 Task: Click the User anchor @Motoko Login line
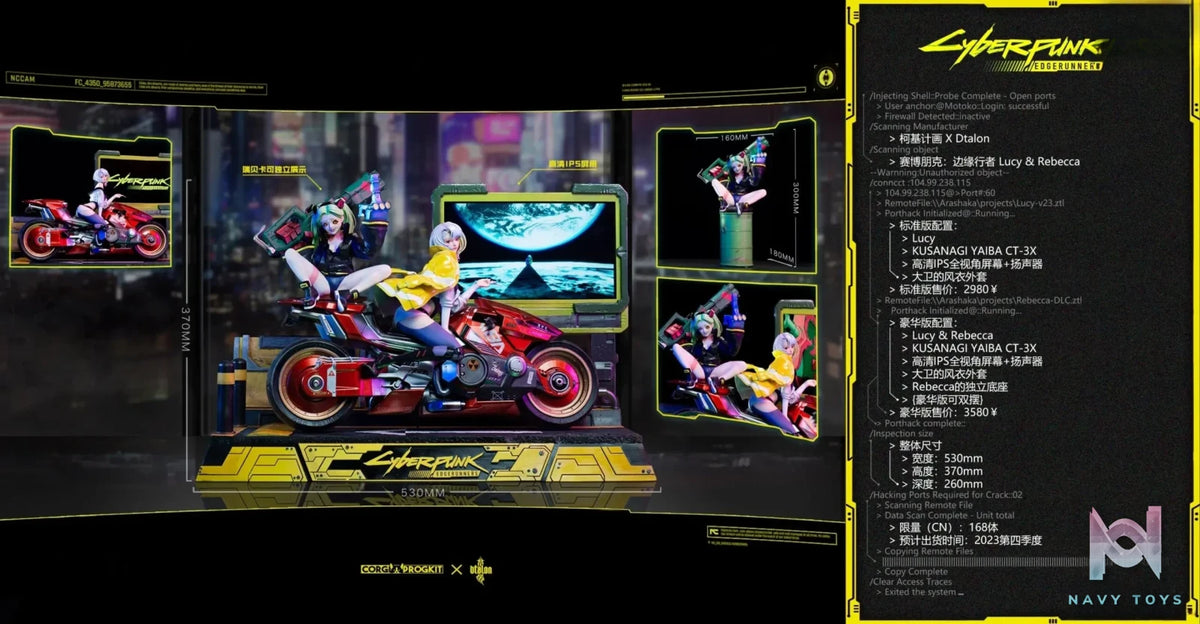click(x=962, y=106)
